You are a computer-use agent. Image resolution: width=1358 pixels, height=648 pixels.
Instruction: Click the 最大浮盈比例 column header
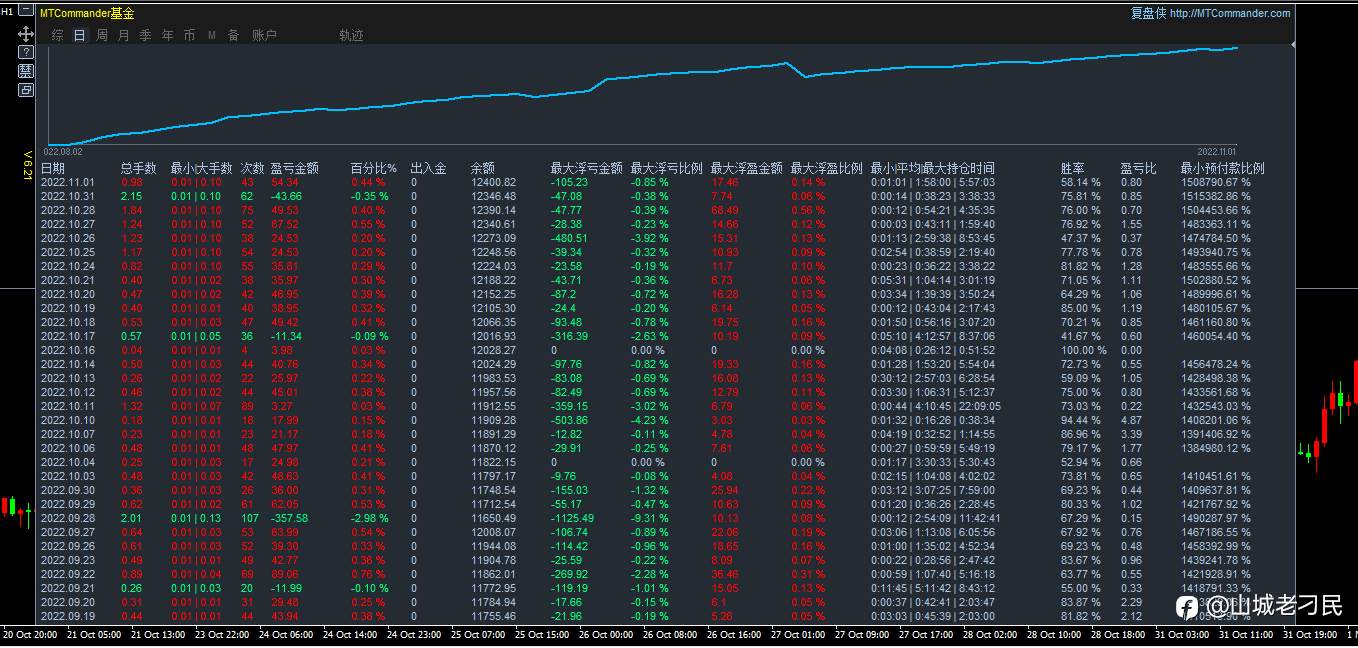tap(827, 168)
